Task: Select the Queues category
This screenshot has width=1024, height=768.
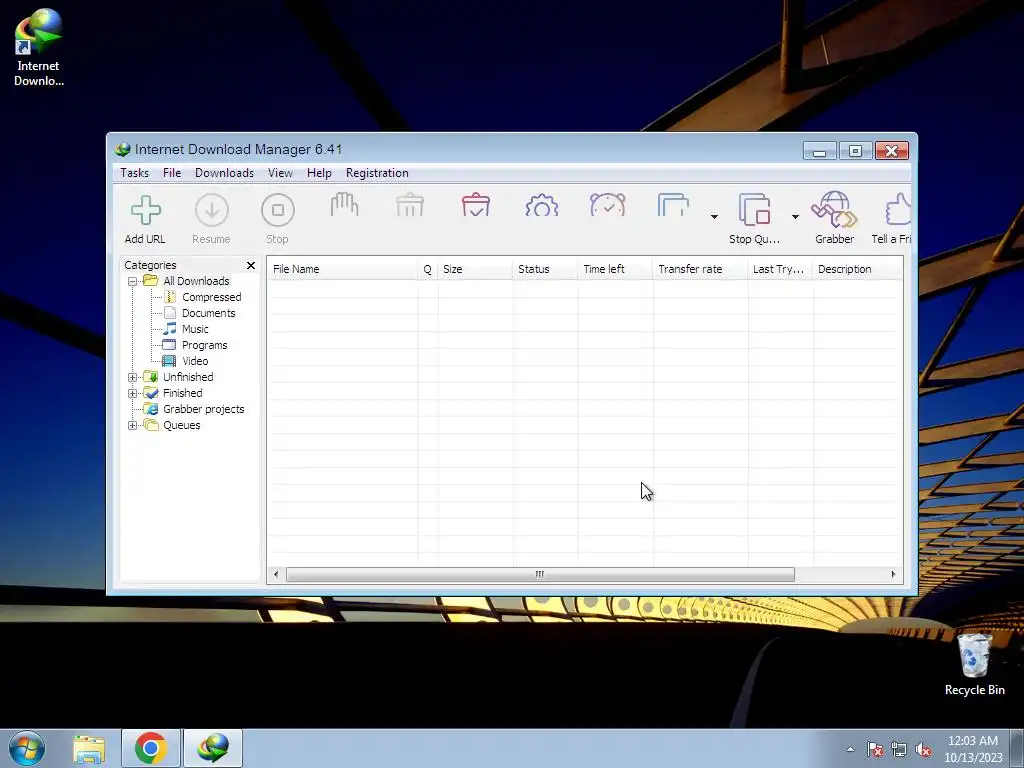Action: (x=182, y=425)
